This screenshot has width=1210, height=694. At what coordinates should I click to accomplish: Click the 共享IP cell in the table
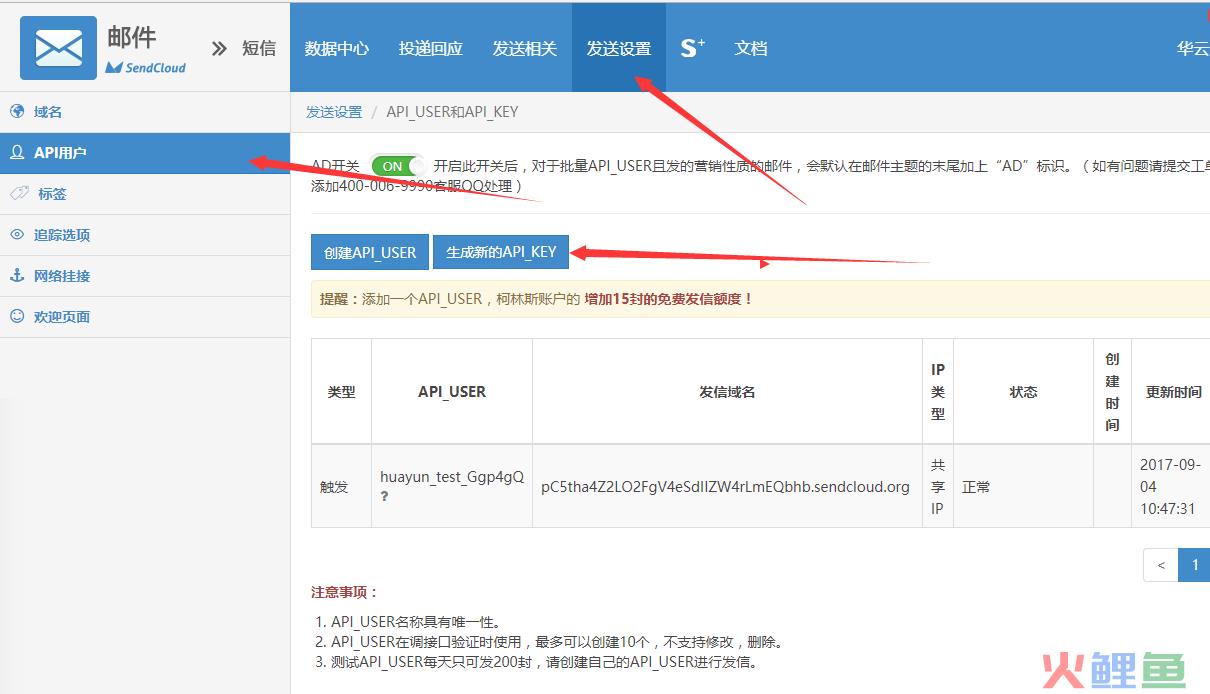click(x=938, y=486)
